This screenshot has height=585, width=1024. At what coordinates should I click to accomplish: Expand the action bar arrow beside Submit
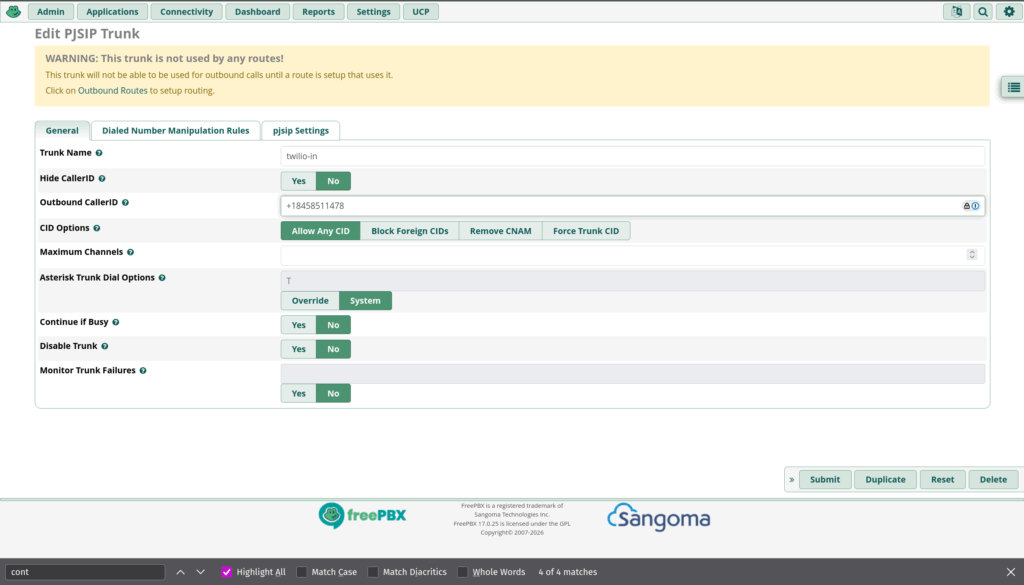click(x=792, y=480)
